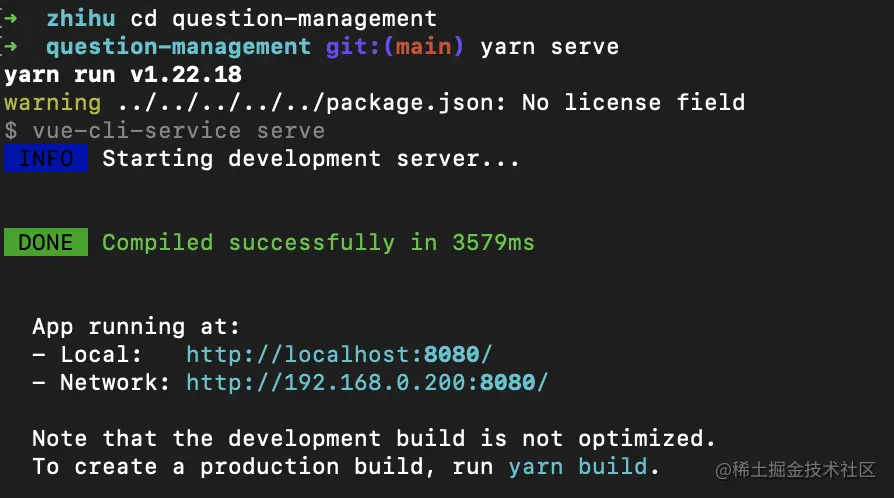Image resolution: width=894 pixels, height=498 pixels.
Task: Click 'Compiled successfully in 3579ms' message
Action: (318, 243)
